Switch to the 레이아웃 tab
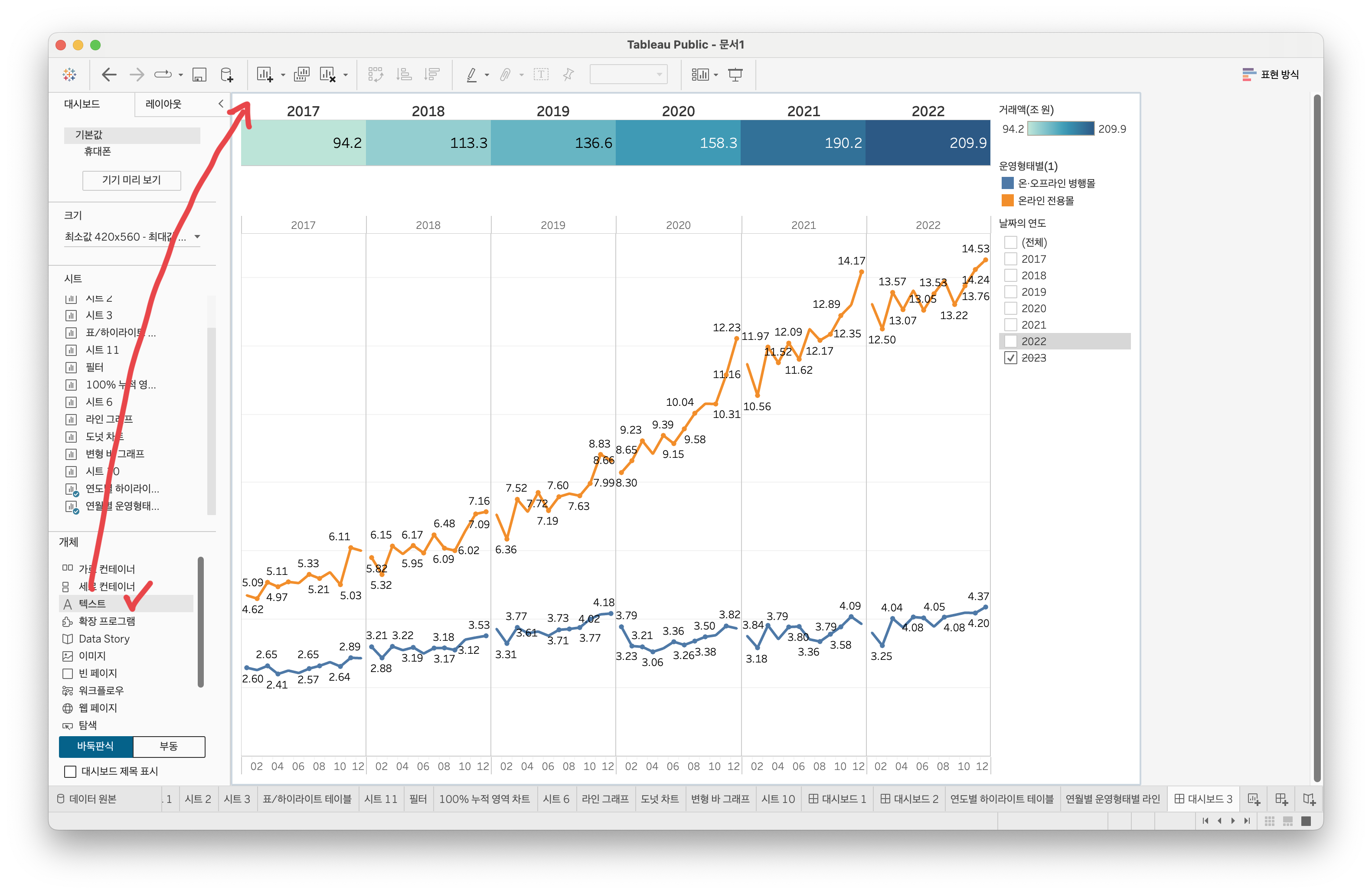 [163, 104]
